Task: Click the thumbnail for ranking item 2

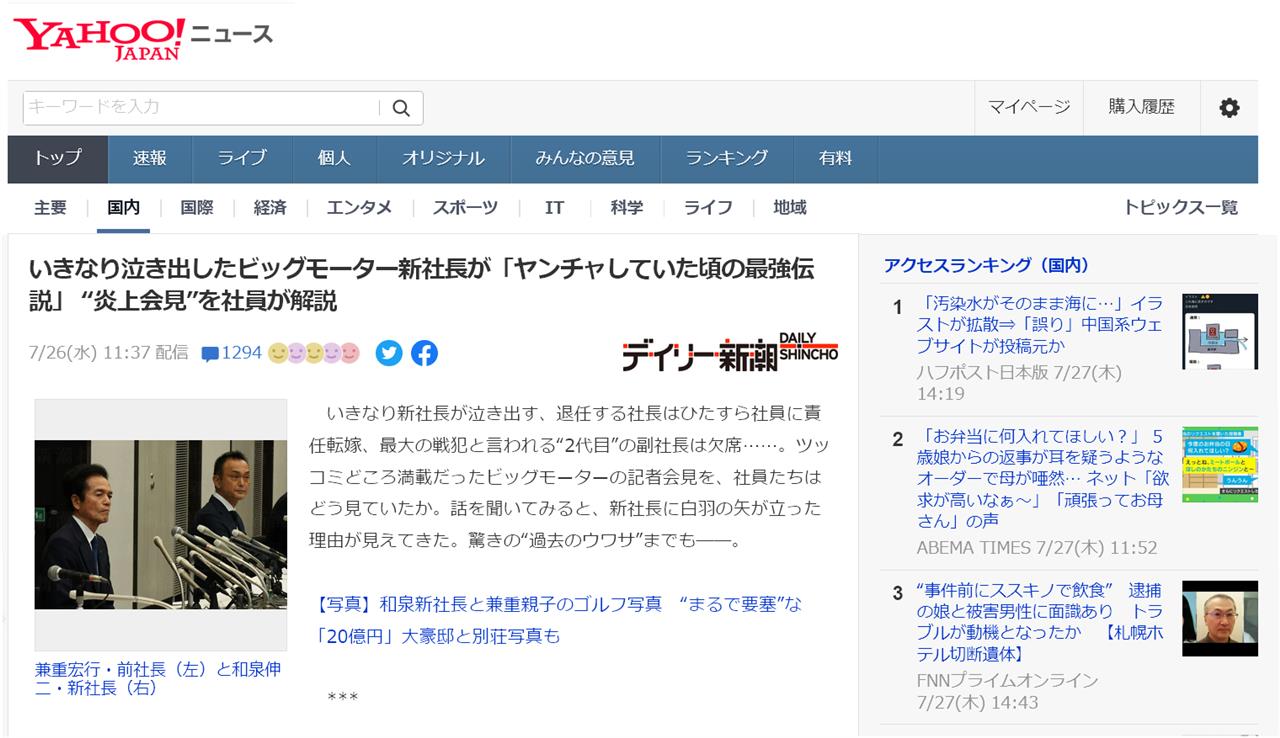Action: click(1219, 464)
